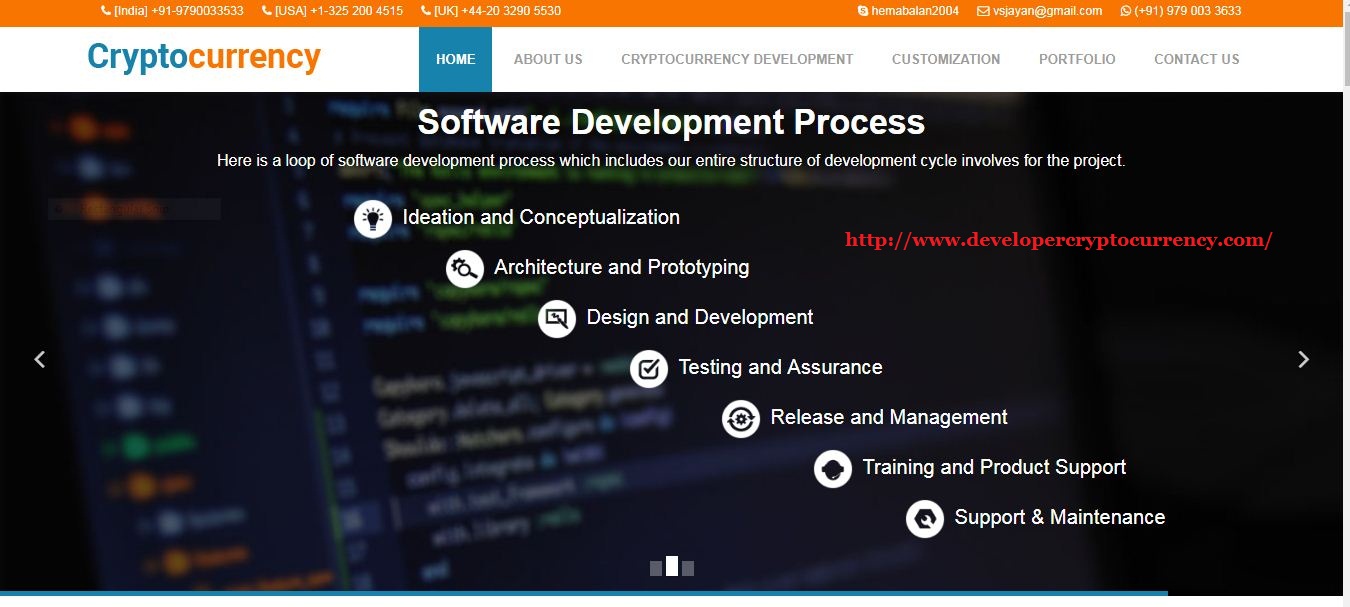This screenshot has width=1350, height=607.
Task: Select the Design and Development icon
Action: [557, 318]
